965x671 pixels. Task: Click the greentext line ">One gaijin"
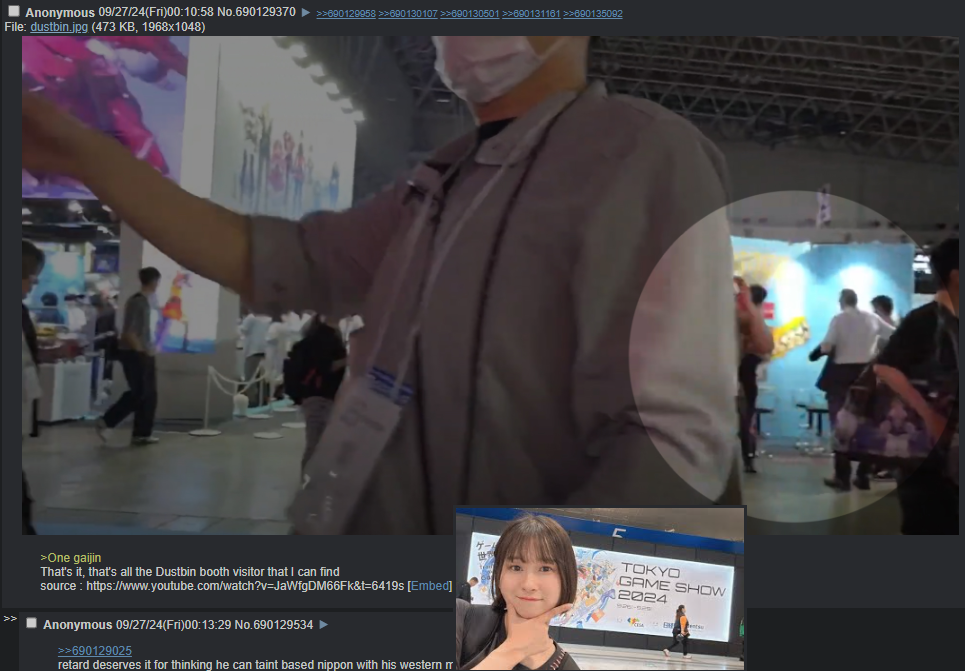[71, 558]
